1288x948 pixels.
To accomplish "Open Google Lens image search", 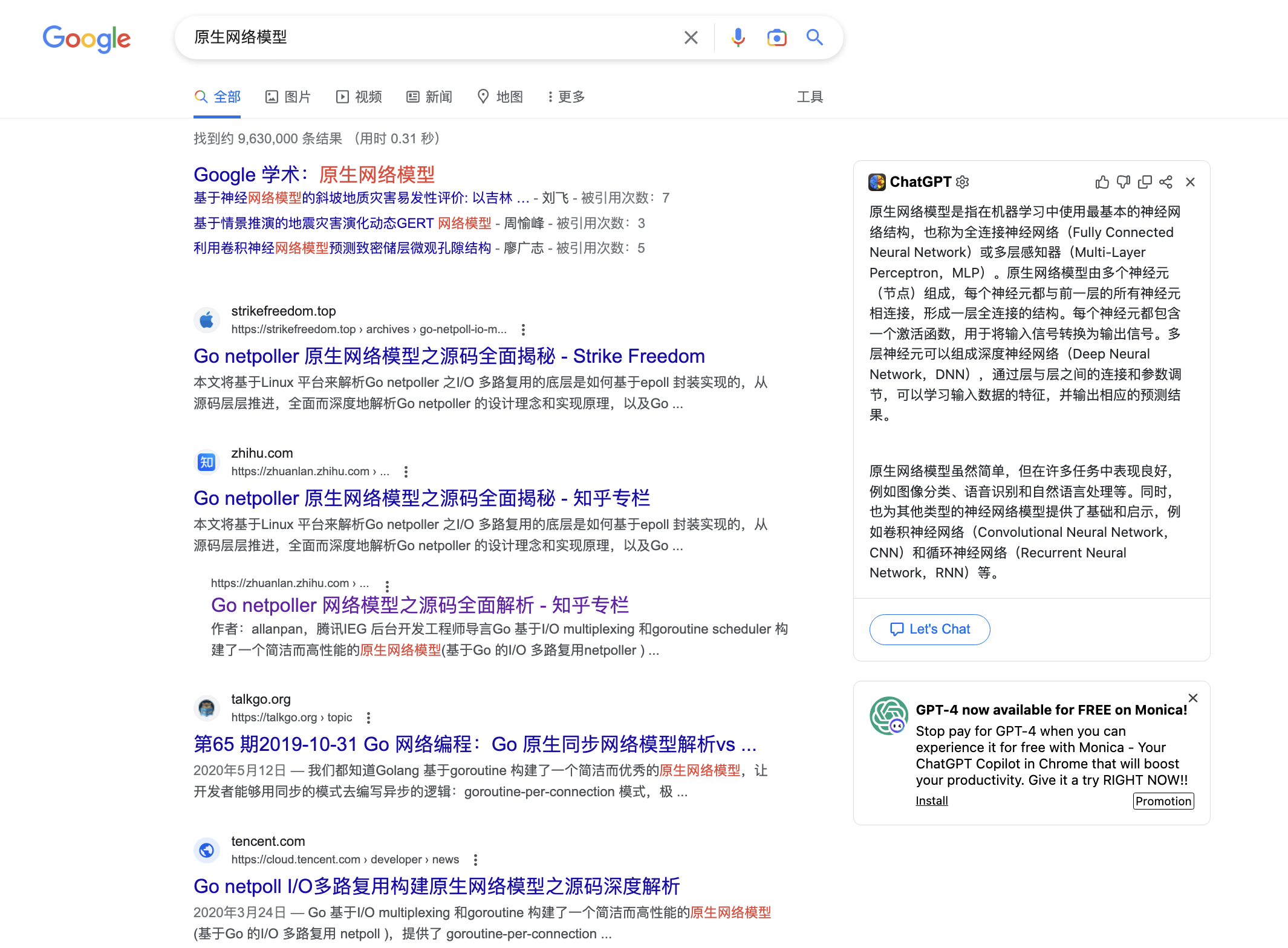I will pyautogui.click(x=776, y=37).
